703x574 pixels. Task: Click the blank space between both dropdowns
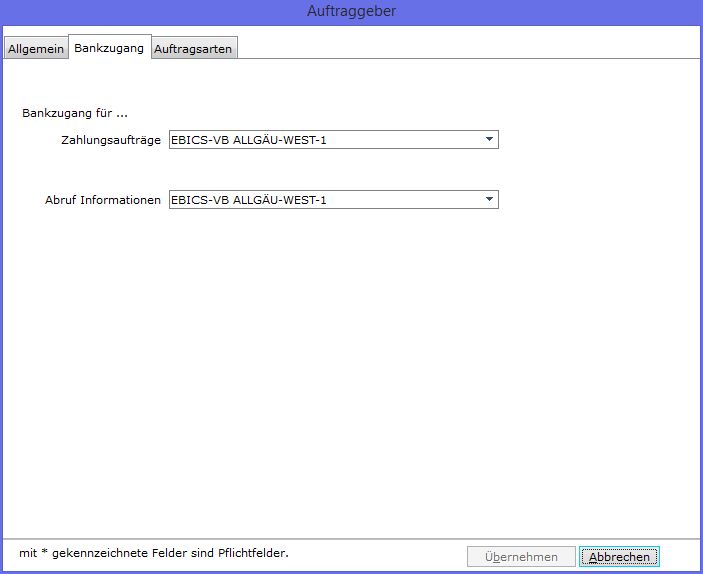coord(334,170)
